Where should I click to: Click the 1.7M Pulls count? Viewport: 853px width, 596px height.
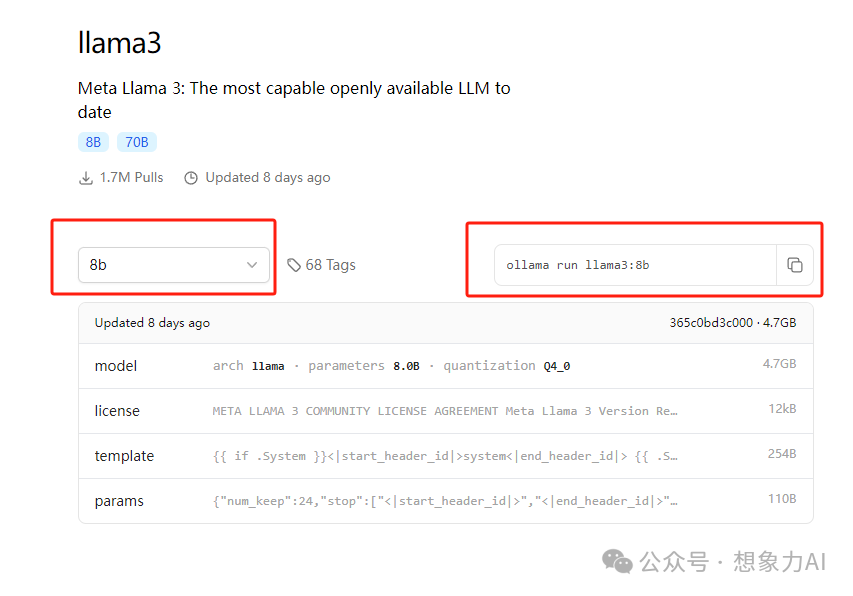pyautogui.click(x=131, y=178)
